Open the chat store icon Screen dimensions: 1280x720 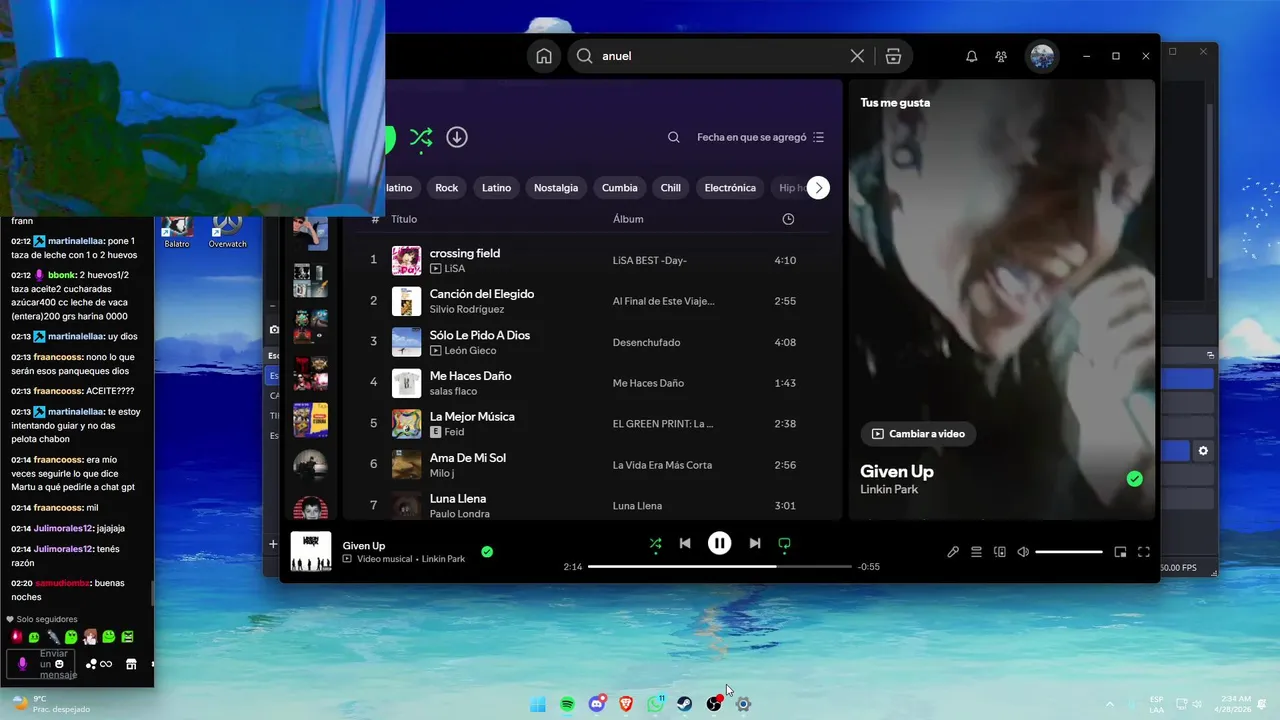point(131,664)
